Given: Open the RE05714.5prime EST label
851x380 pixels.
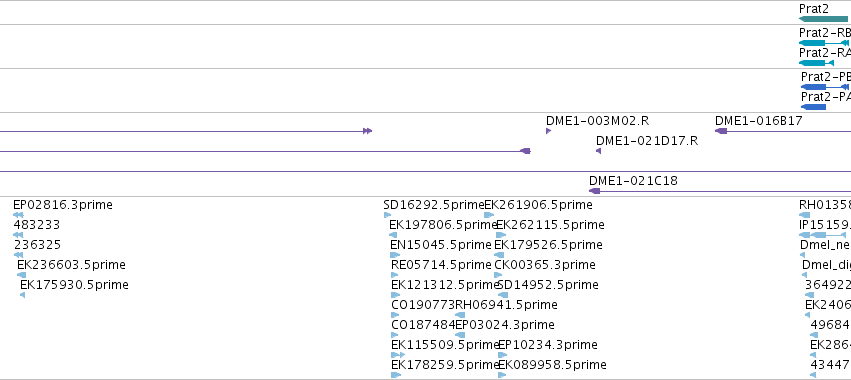Looking at the screenshot, I should pyautogui.click(x=441, y=265).
